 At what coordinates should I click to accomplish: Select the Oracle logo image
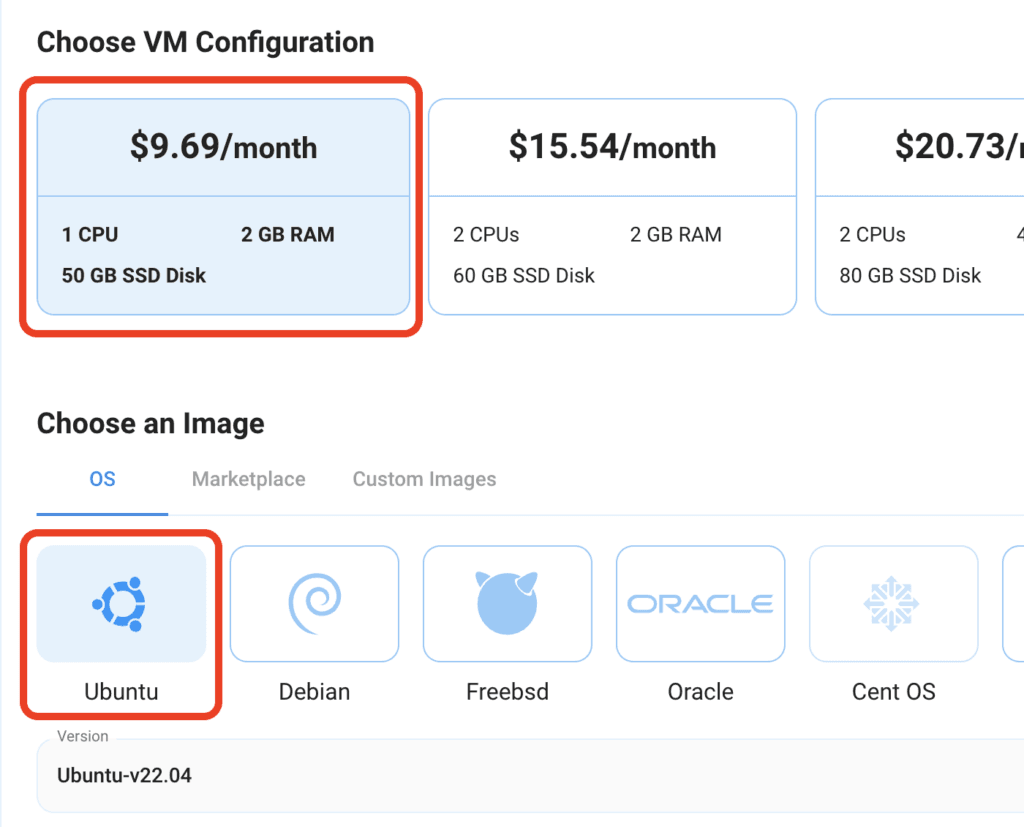coord(700,604)
